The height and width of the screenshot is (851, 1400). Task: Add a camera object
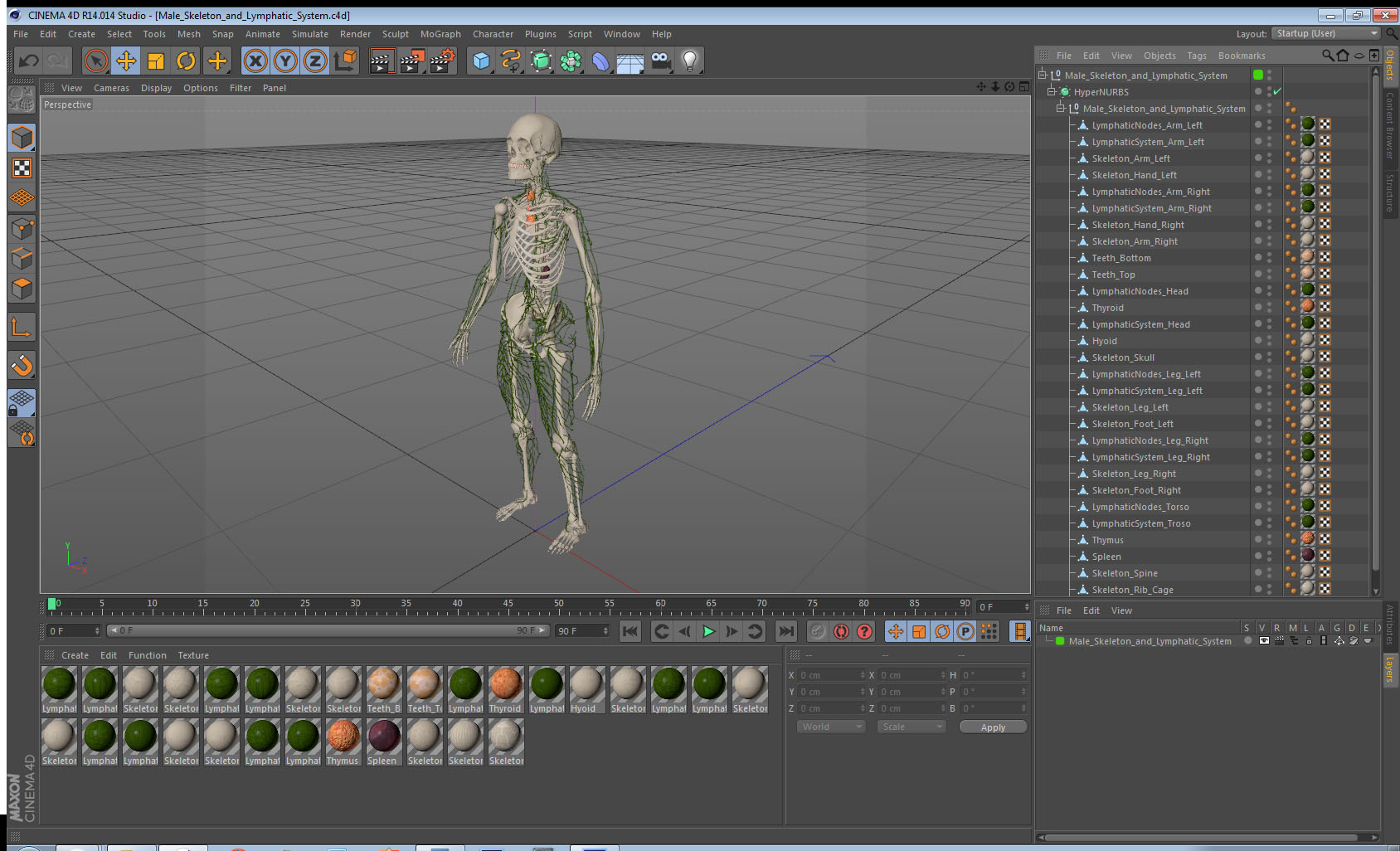[660, 61]
